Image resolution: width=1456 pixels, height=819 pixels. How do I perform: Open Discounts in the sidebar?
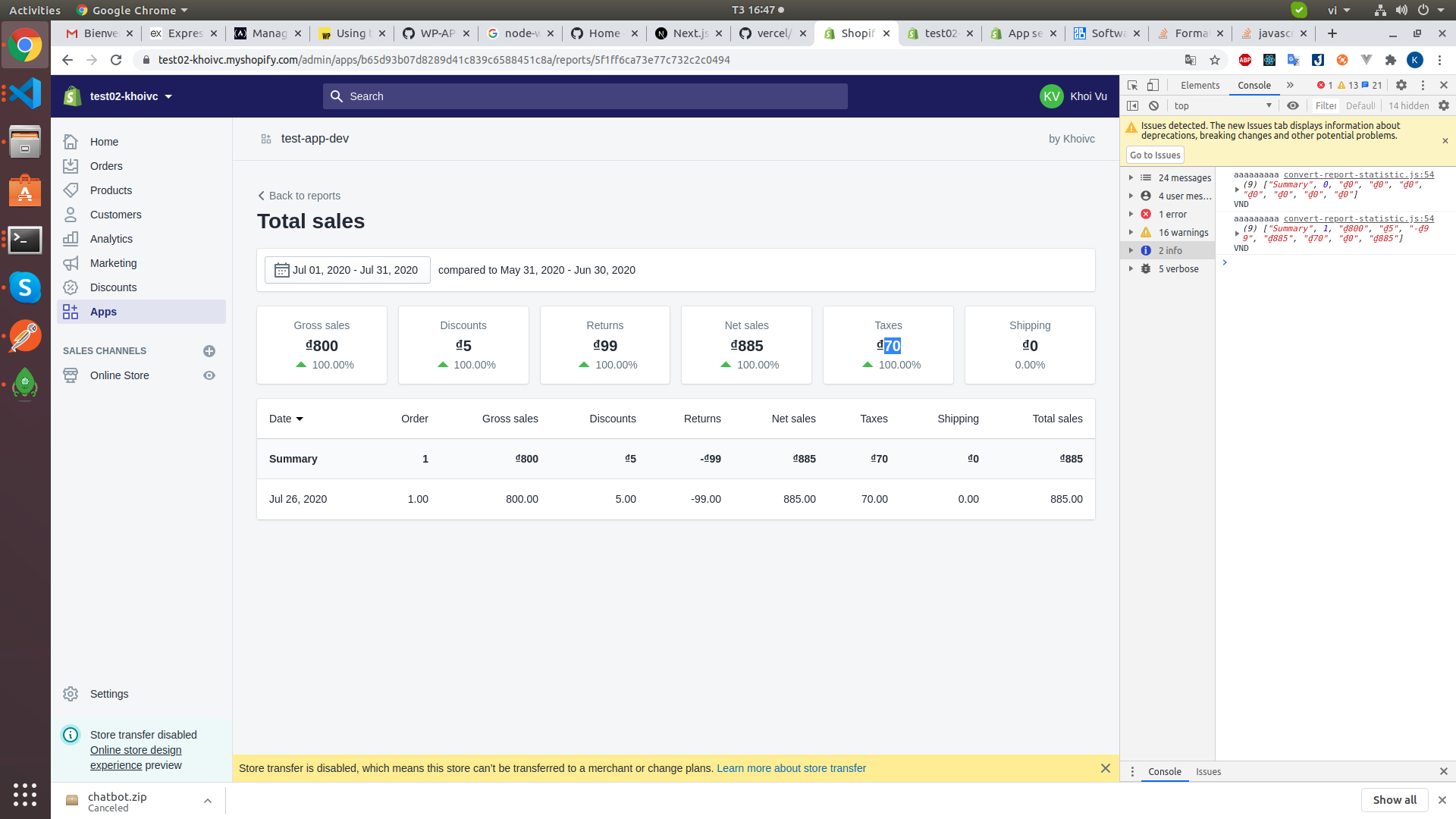113,287
